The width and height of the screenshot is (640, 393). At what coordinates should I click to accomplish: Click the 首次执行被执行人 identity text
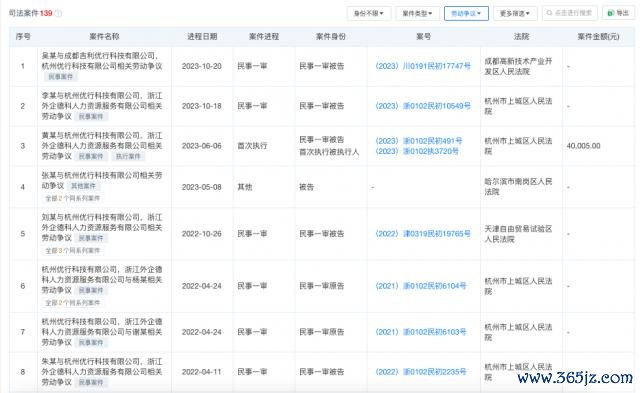tap(329, 152)
